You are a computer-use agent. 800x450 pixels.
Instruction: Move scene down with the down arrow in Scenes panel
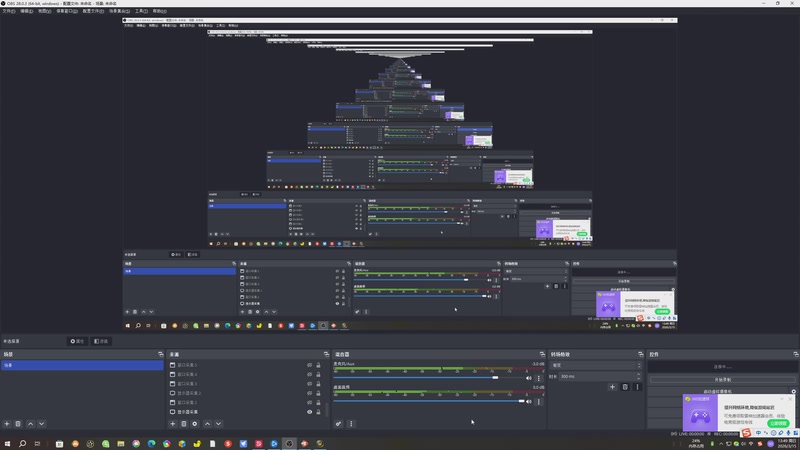click(x=41, y=423)
